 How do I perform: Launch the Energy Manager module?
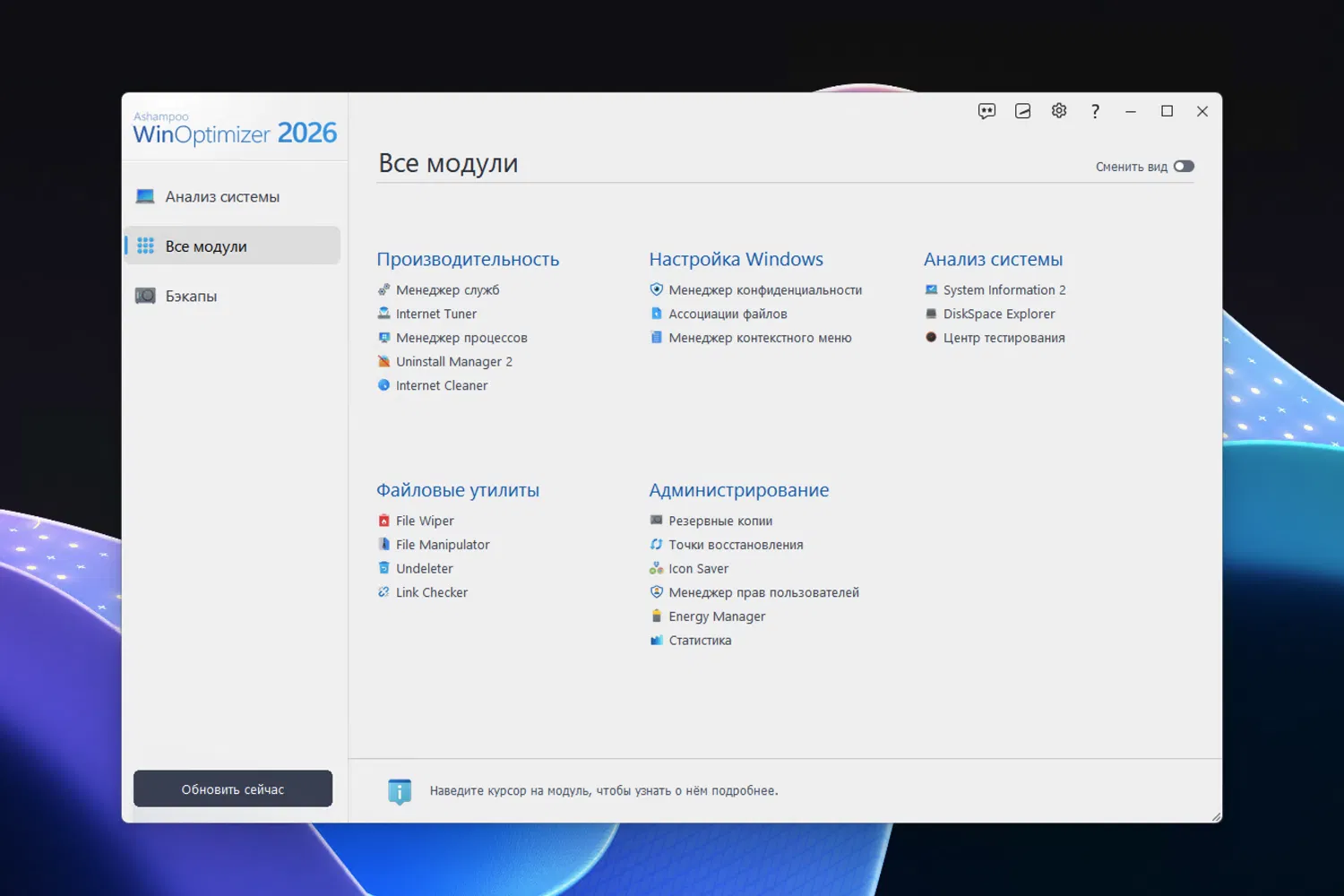717,616
